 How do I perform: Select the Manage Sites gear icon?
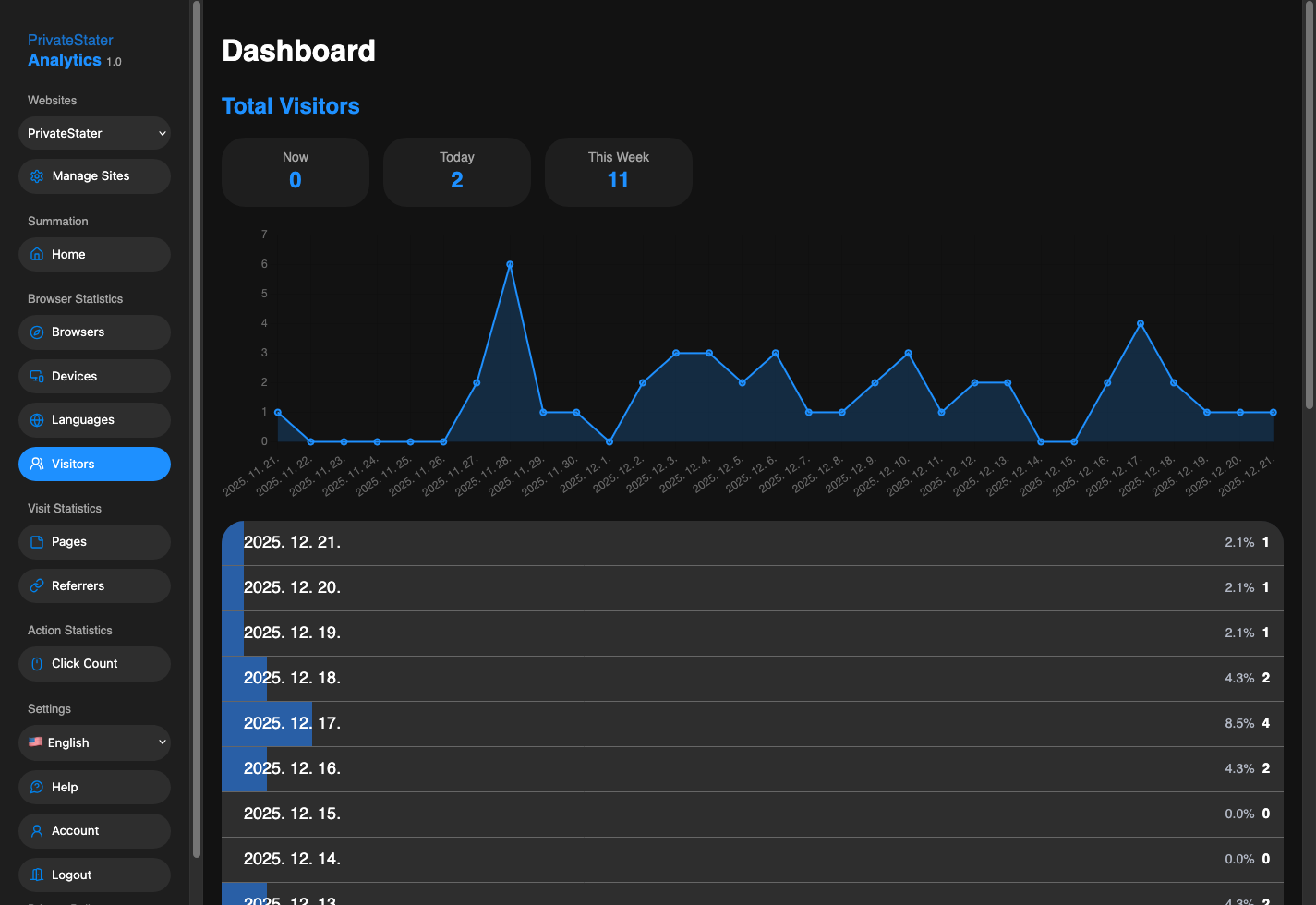pyautogui.click(x=37, y=175)
